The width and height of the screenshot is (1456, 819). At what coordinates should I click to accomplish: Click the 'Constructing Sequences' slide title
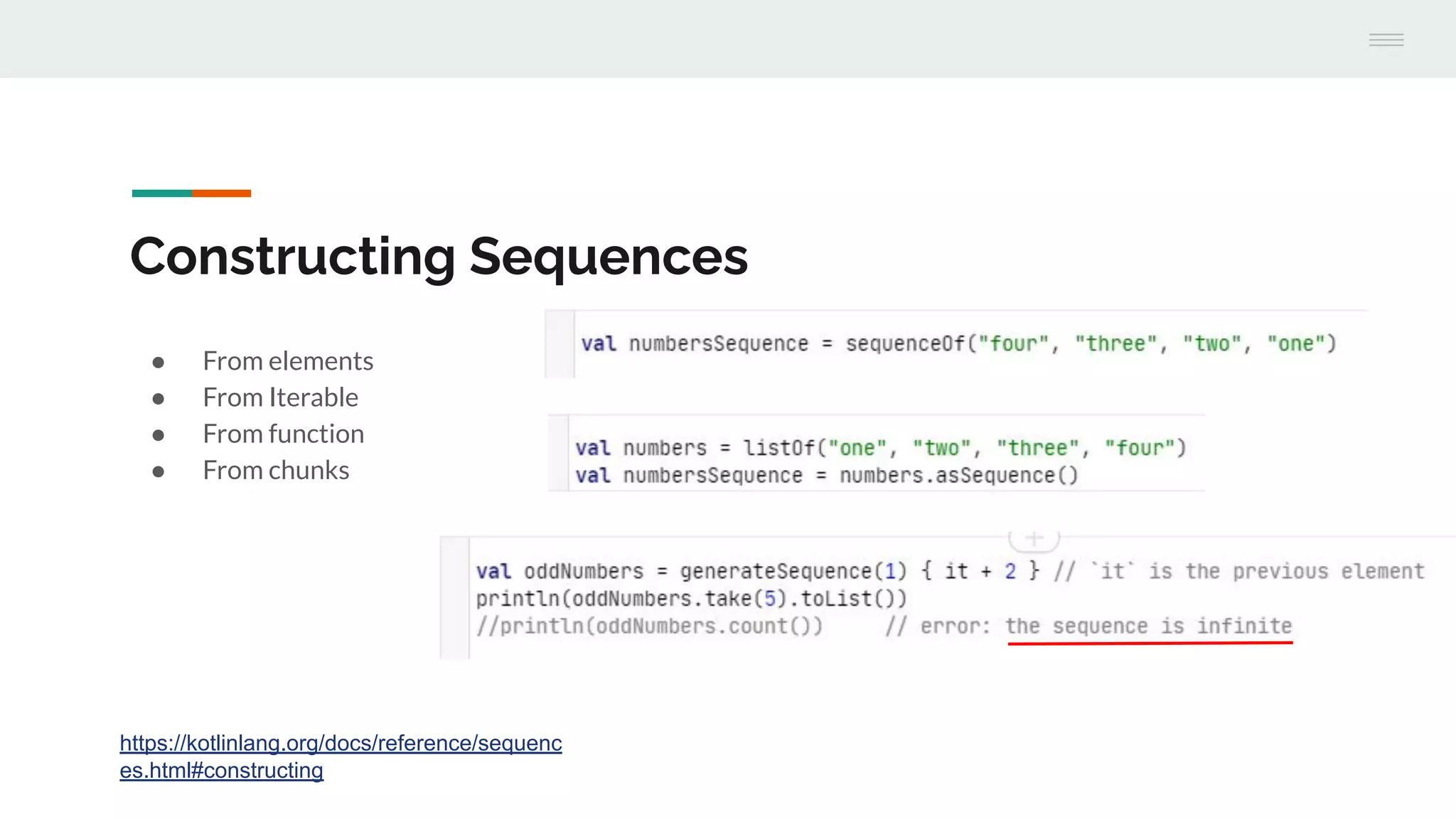[x=439, y=257]
